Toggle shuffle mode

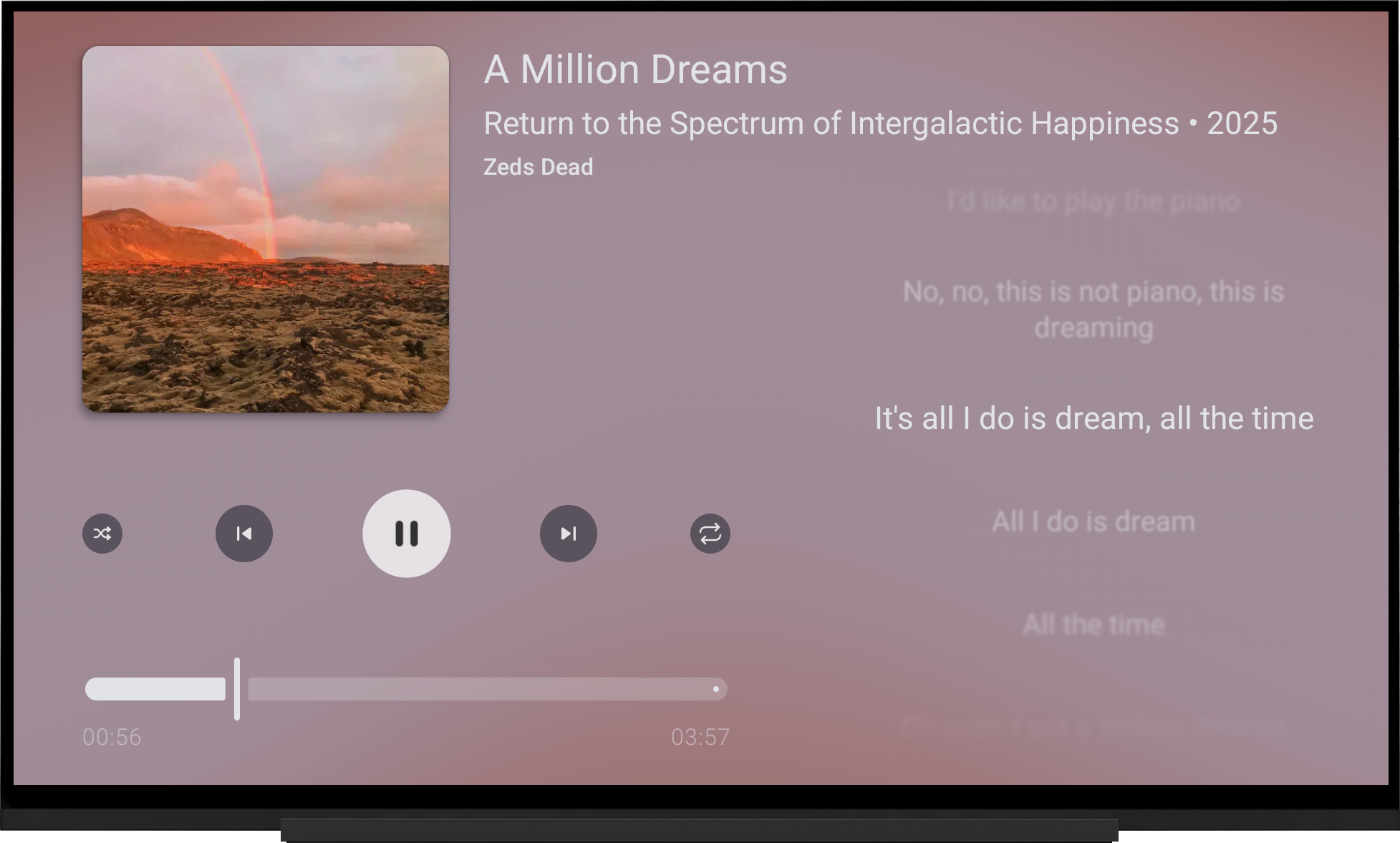[x=102, y=534]
